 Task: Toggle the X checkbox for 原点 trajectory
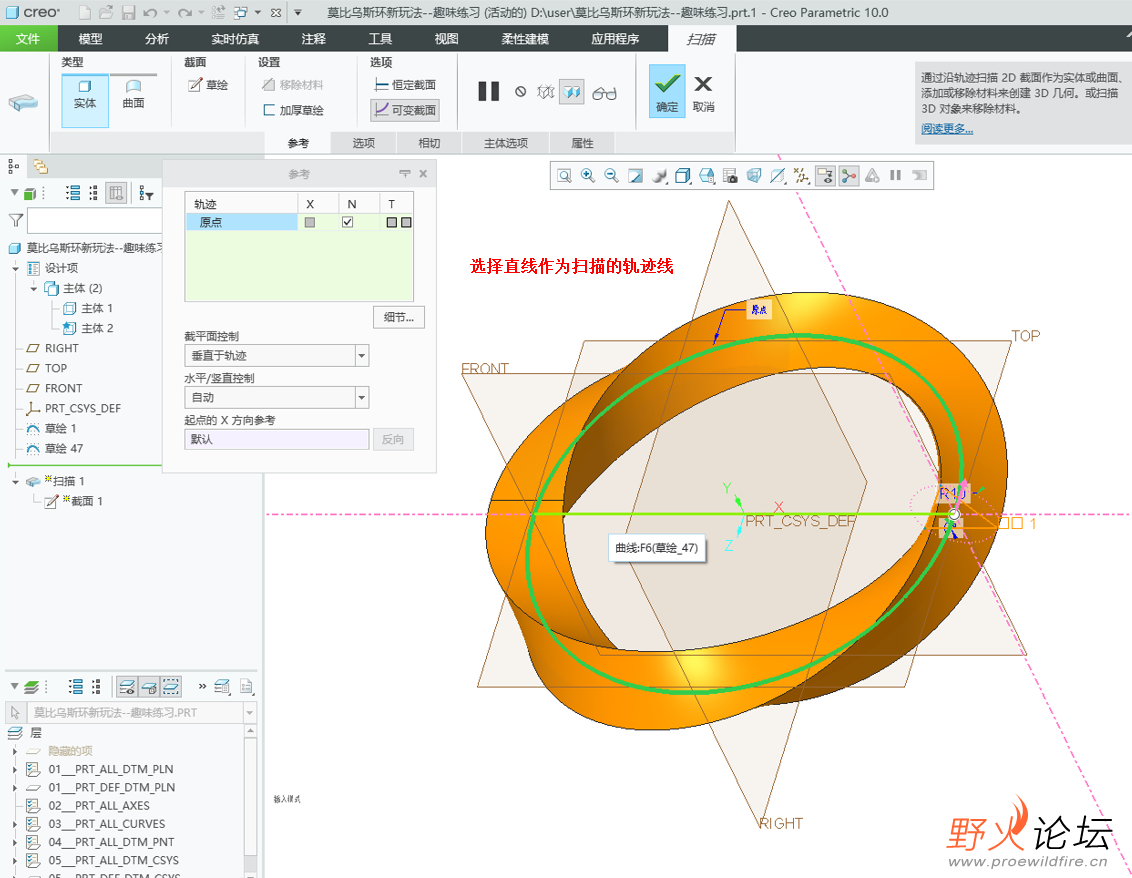coord(310,222)
